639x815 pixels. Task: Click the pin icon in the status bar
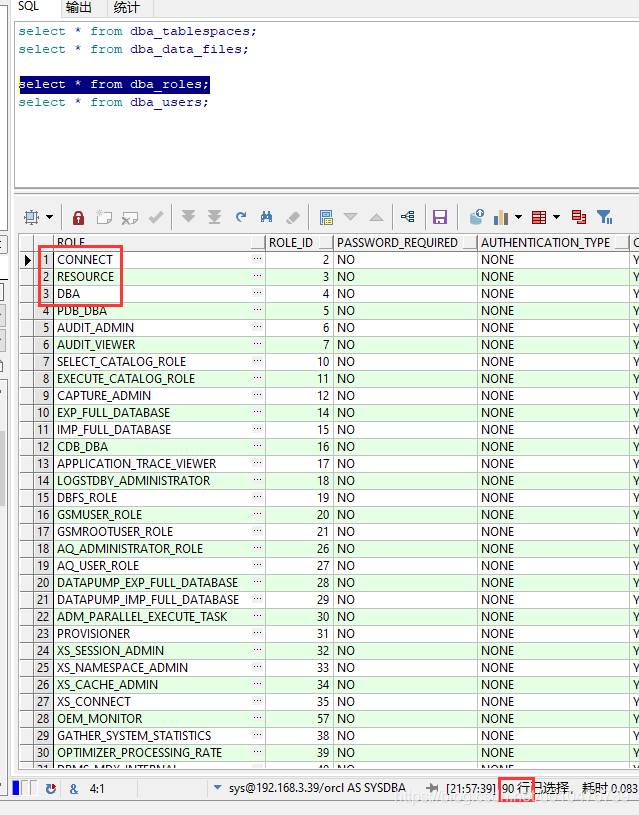coord(432,788)
